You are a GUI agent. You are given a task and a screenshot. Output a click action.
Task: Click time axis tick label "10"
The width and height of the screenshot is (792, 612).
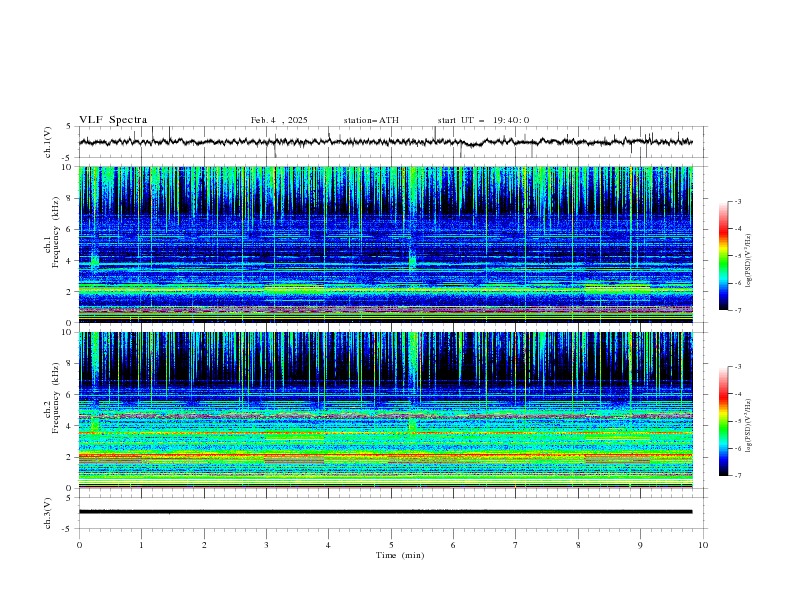703,545
